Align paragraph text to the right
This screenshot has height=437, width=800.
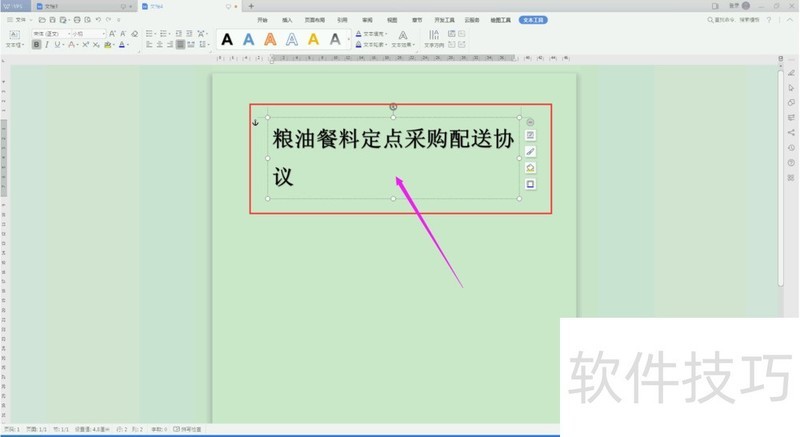(170, 45)
